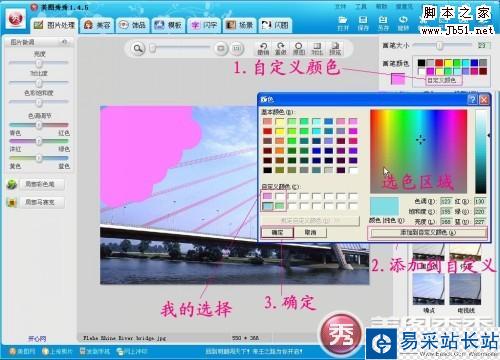Click the 添加到自定义颜色 button
This screenshot has width=500, height=360.
428,232
